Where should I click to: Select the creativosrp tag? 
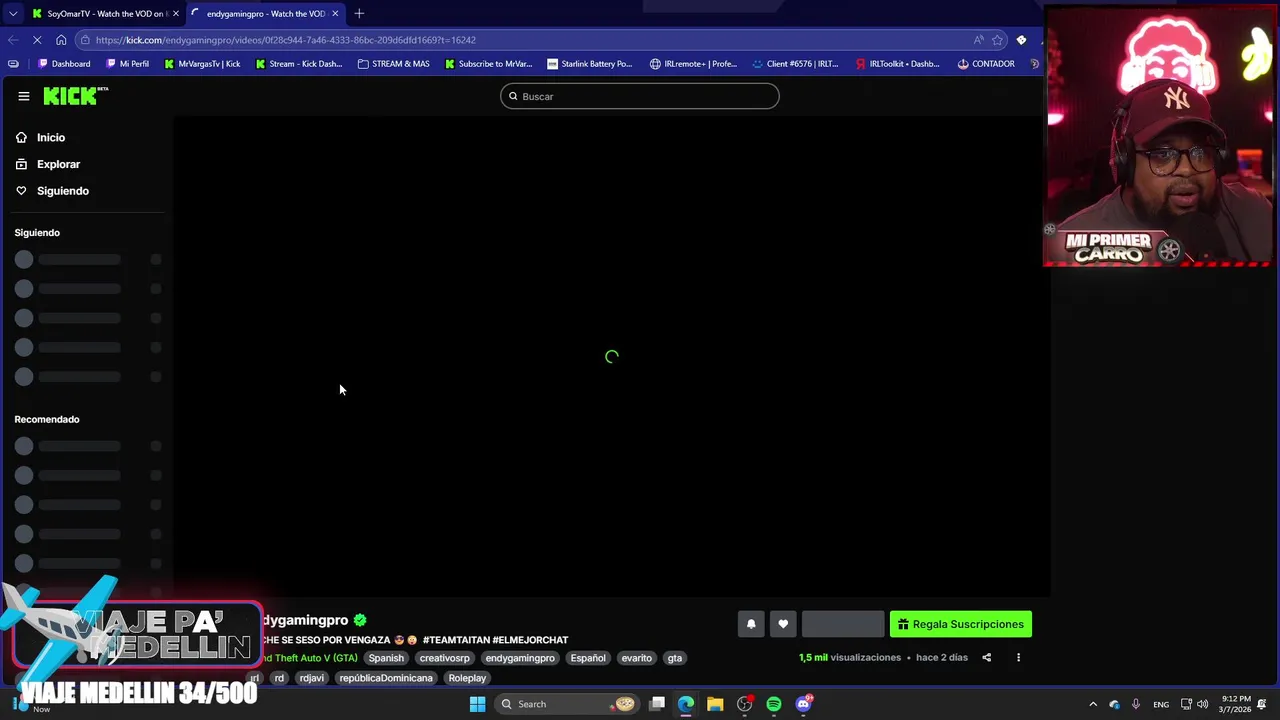coord(444,658)
